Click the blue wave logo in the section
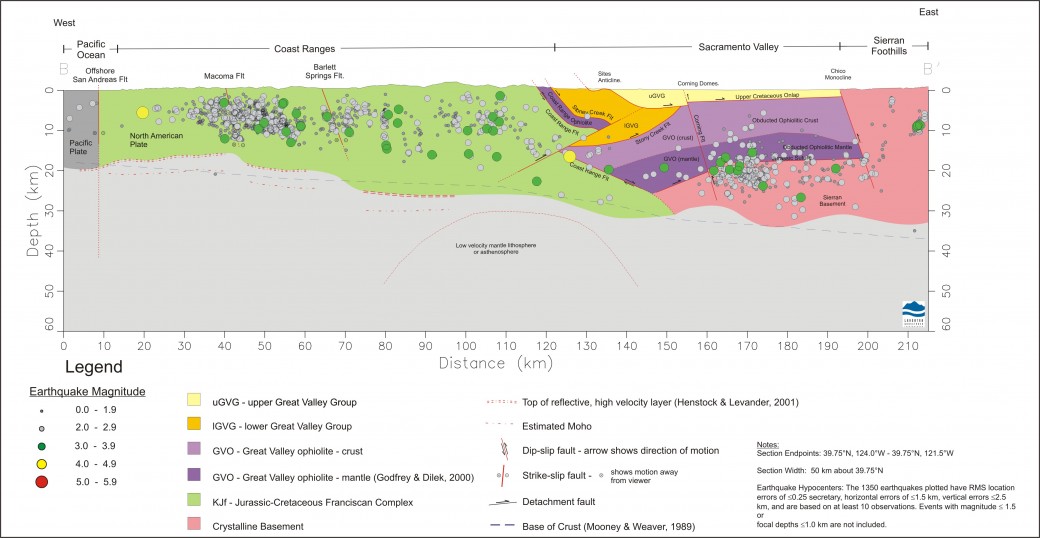 (913, 314)
